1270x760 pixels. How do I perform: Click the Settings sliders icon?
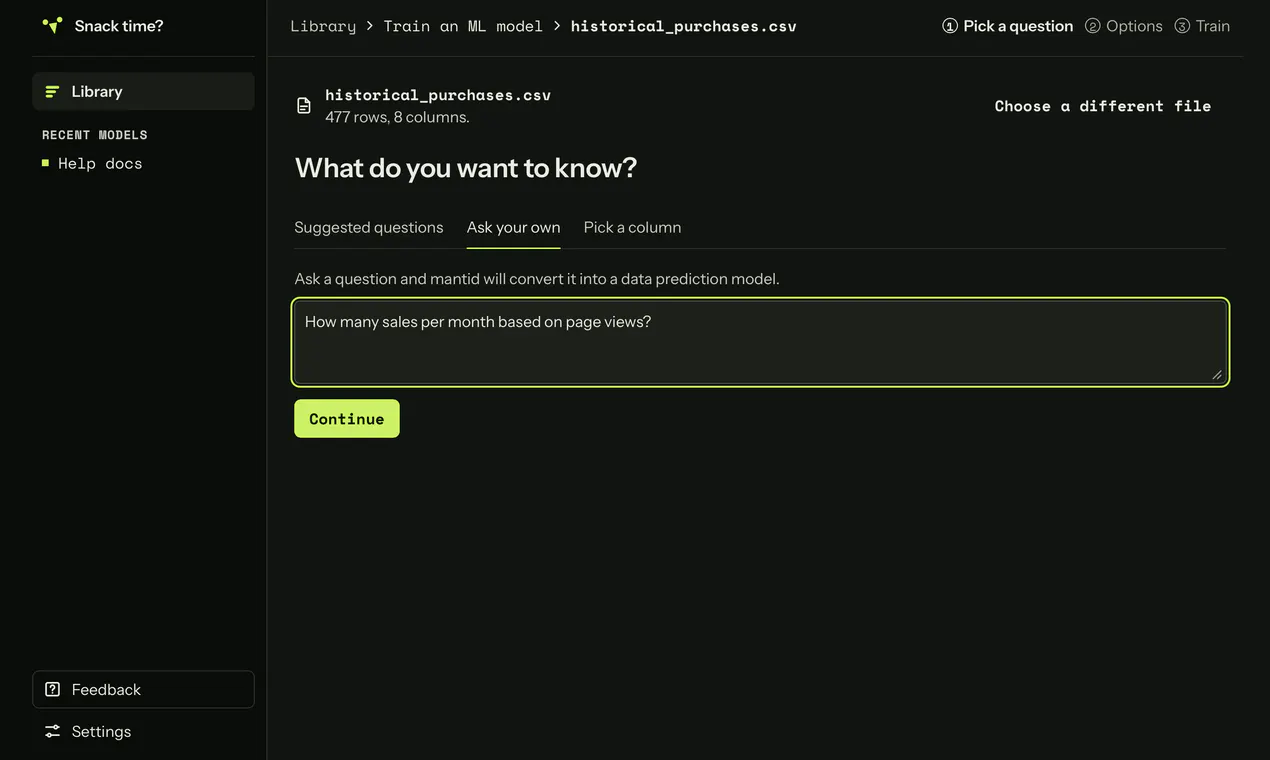click(53, 731)
